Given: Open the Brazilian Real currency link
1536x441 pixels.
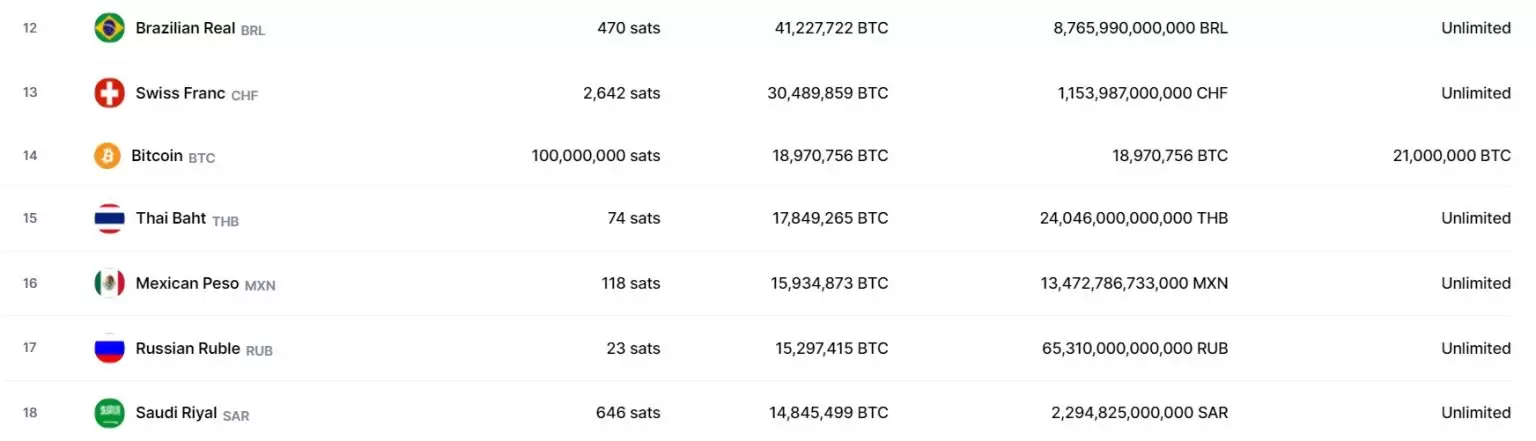Looking at the screenshot, I should click(186, 28).
